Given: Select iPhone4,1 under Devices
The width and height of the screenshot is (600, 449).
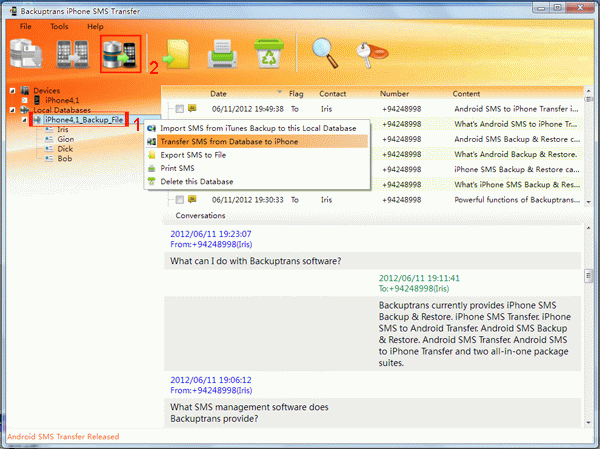Looking at the screenshot, I should click(62, 100).
